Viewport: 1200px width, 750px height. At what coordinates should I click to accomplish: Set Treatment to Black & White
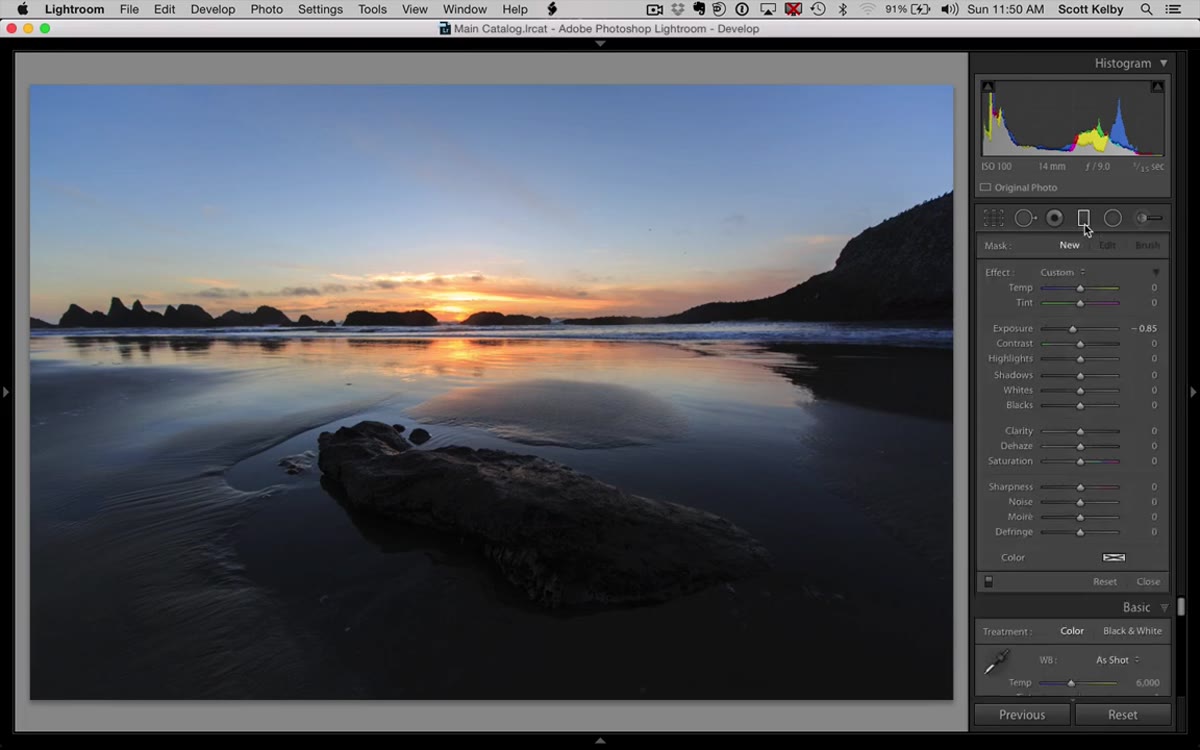coord(1132,631)
